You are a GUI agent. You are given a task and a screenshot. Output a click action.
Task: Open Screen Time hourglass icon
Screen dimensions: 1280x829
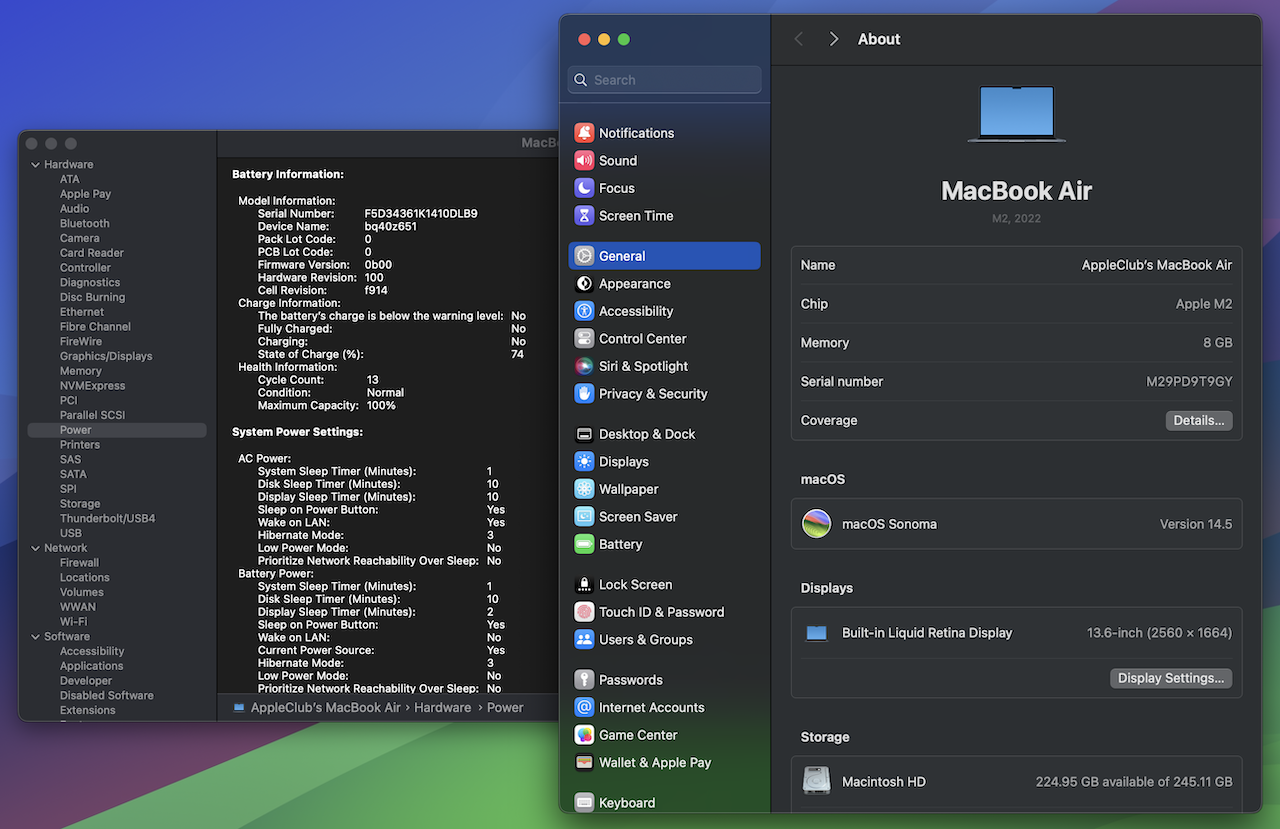tap(584, 215)
